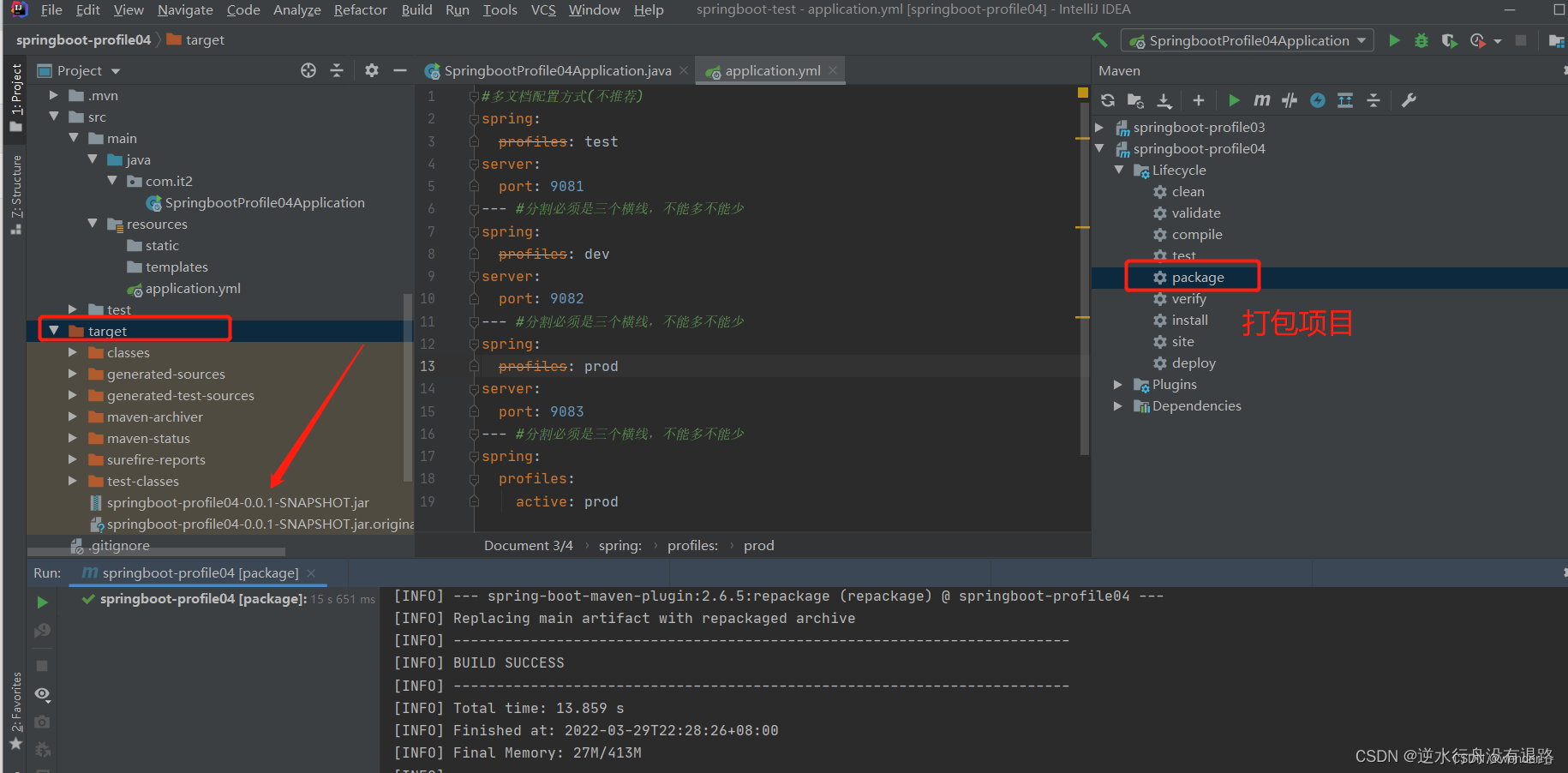This screenshot has height=773, width=1568.
Task: Run SpringbootProfile04Application with green play button
Action: [x=1394, y=40]
